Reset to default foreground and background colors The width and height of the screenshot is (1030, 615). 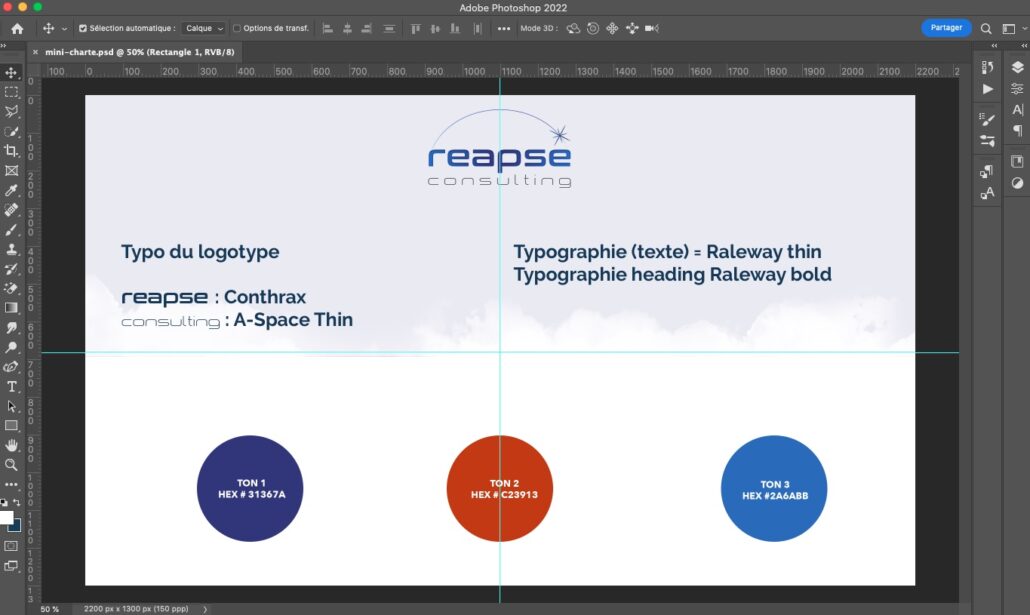coord(4,503)
